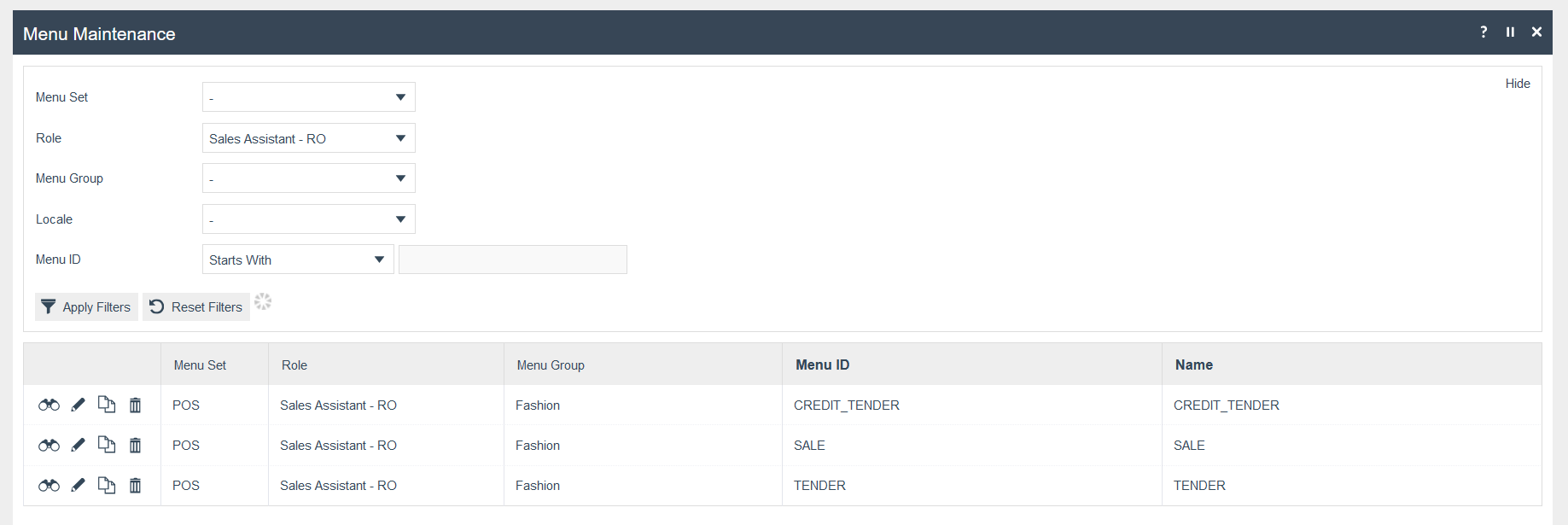Click the Reset Filters button
Screen dimensions: 1568x525
tap(196, 307)
